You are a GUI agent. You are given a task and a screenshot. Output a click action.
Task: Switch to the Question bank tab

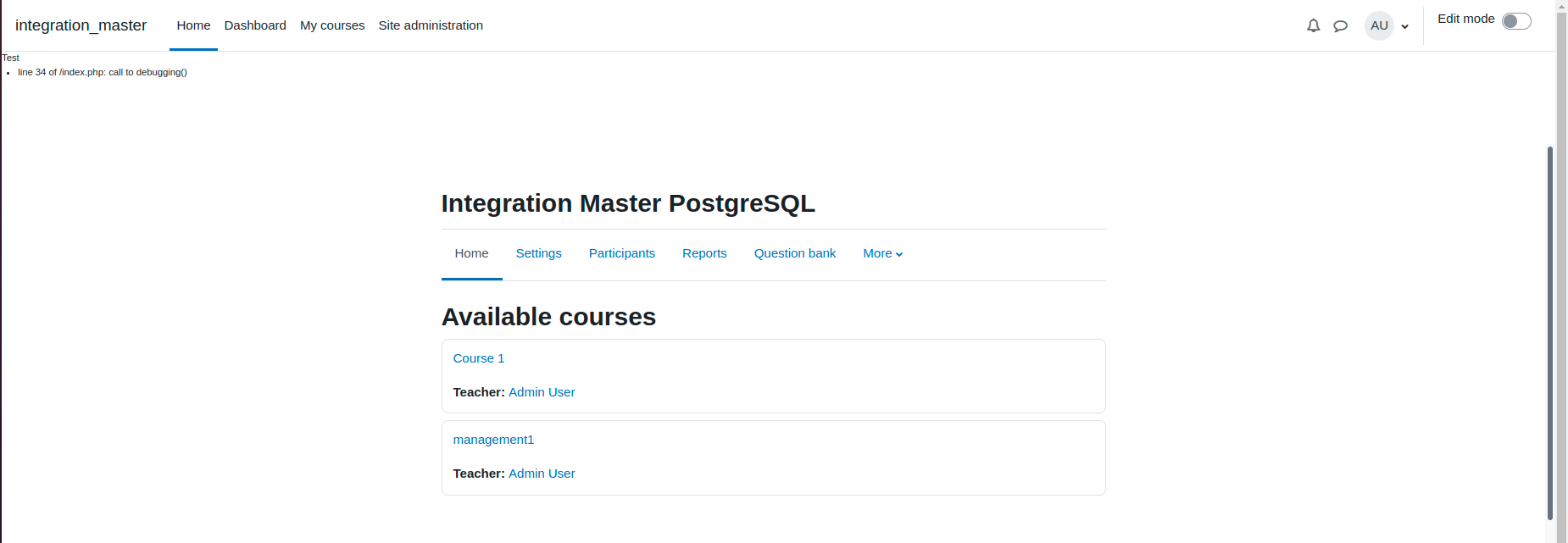795,253
